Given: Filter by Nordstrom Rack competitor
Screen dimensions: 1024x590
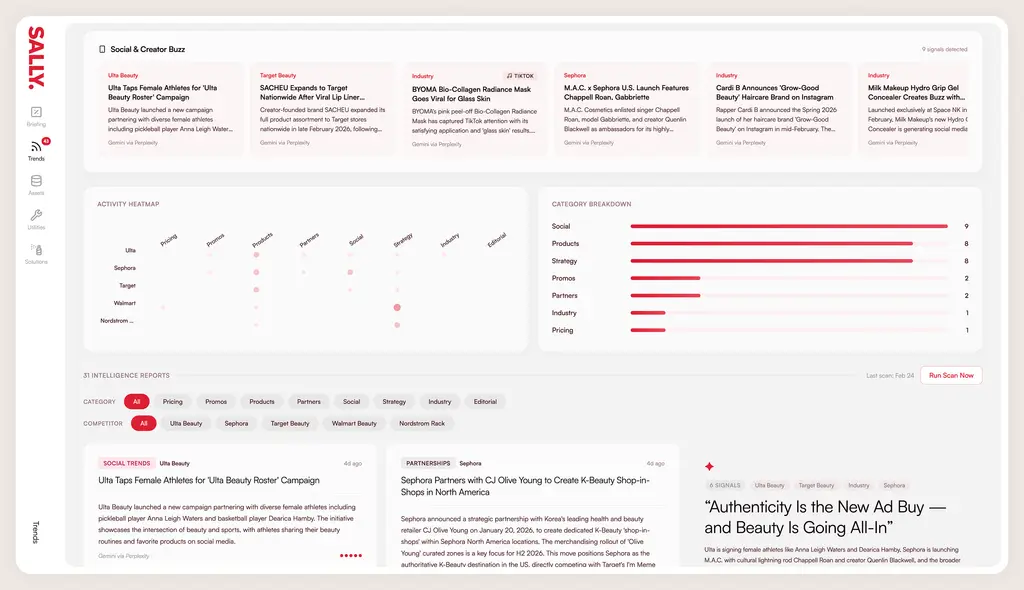Looking at the screenshot, I should tap(422, 423).
